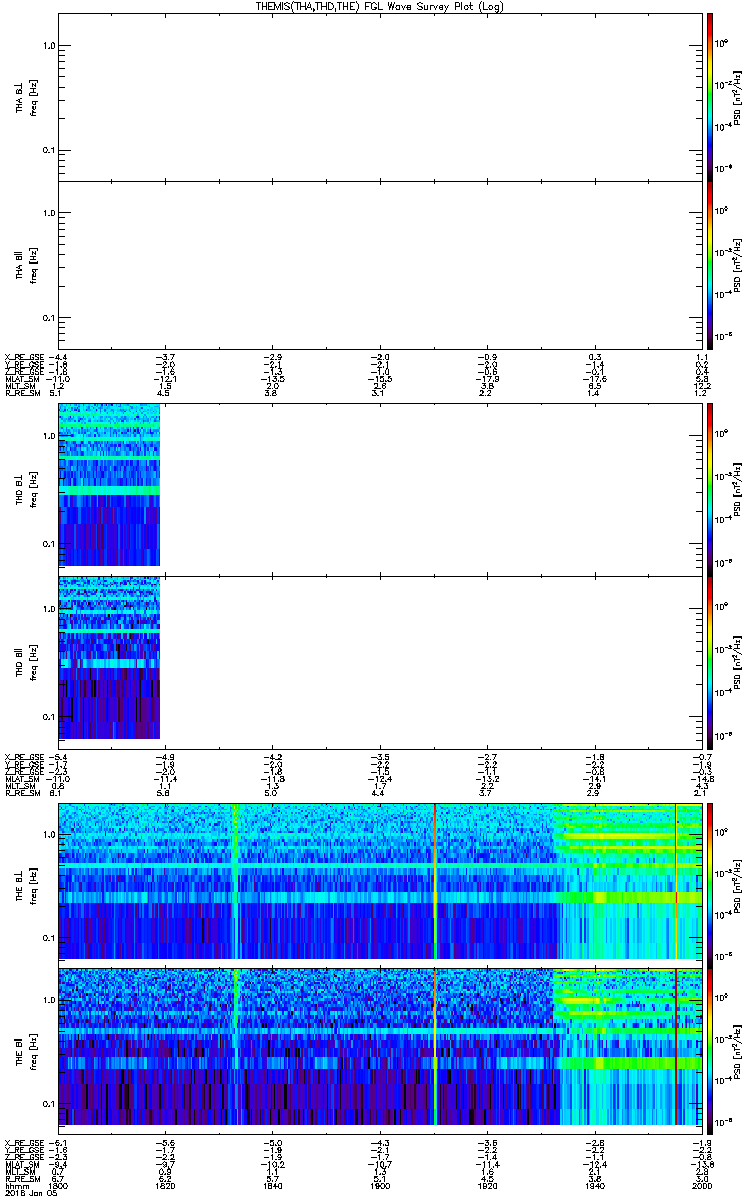
Task: Click the time tick label '1940'
Action: pyautogui.click(x=594, y=1184)
